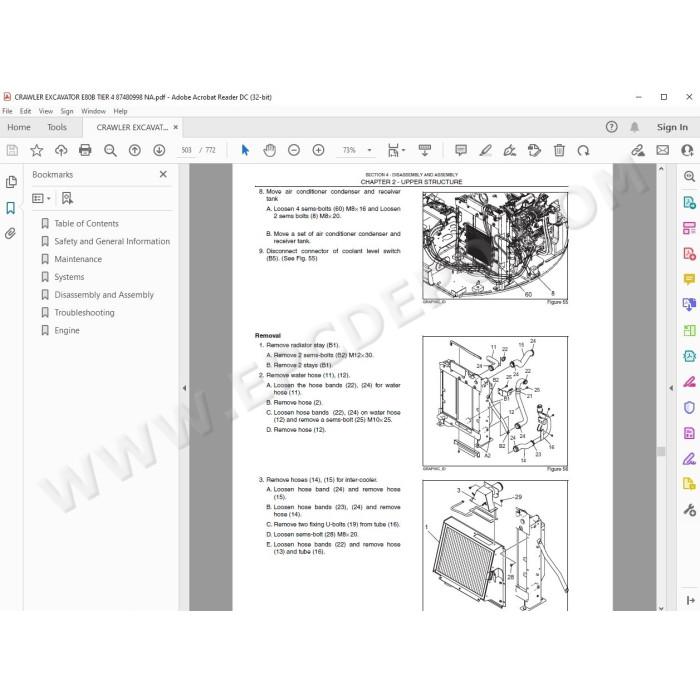Click the page number field 503
This screenshot has height=700, width=700.
point(186,150)
